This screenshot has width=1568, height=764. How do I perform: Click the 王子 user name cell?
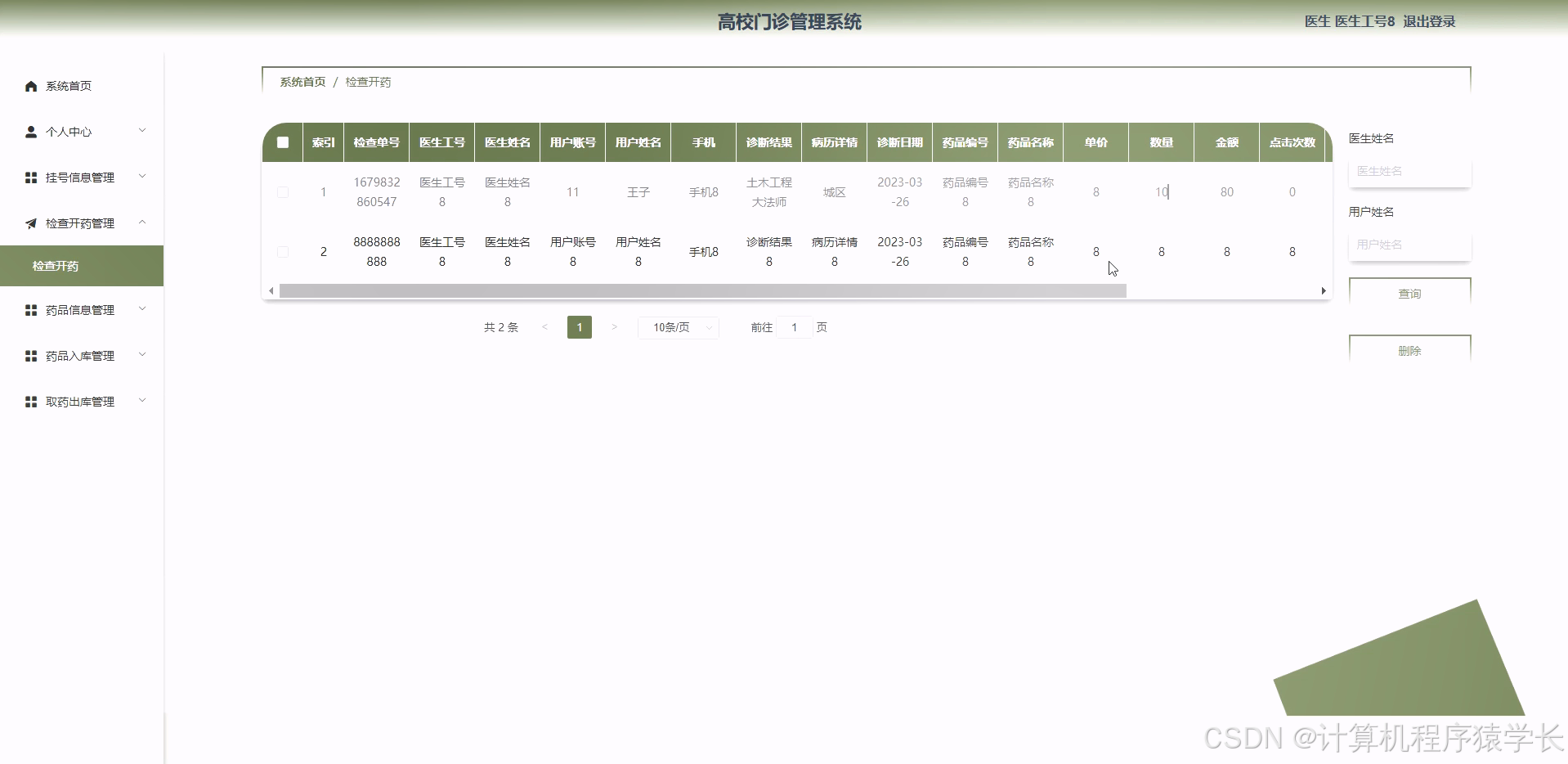click(x=638, y=192)
